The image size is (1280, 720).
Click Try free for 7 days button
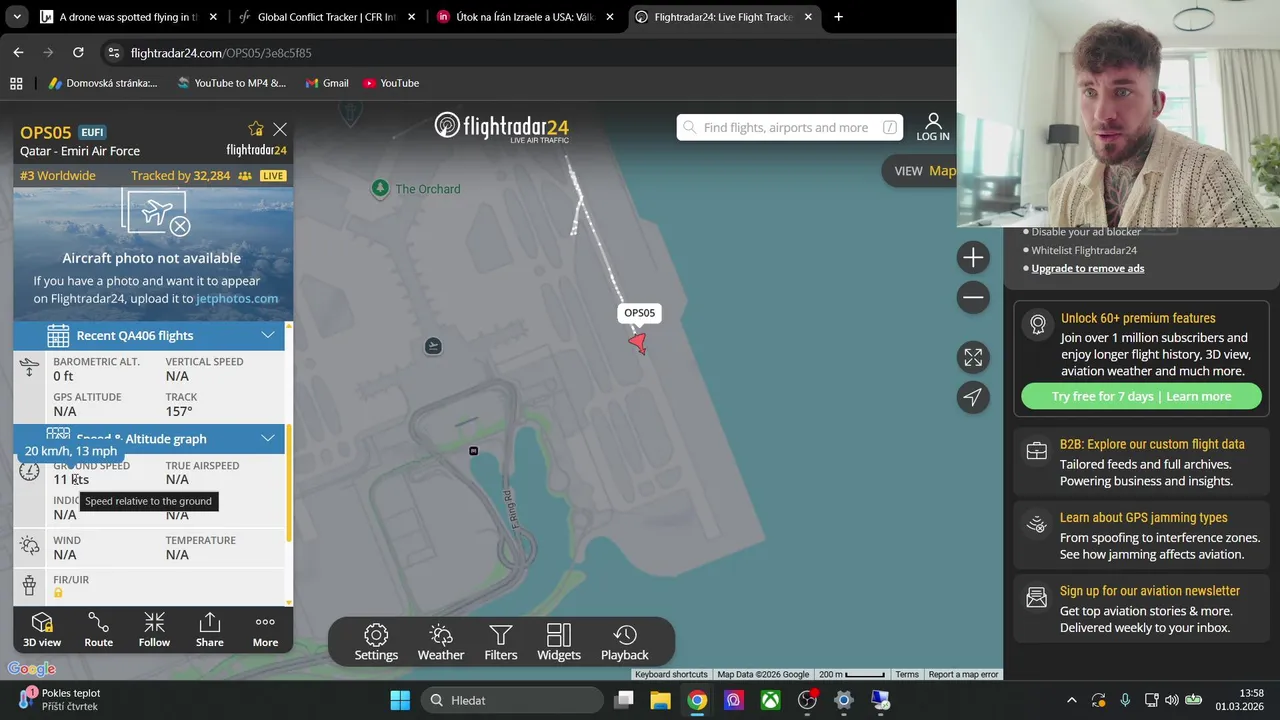tap(1141, 396)
